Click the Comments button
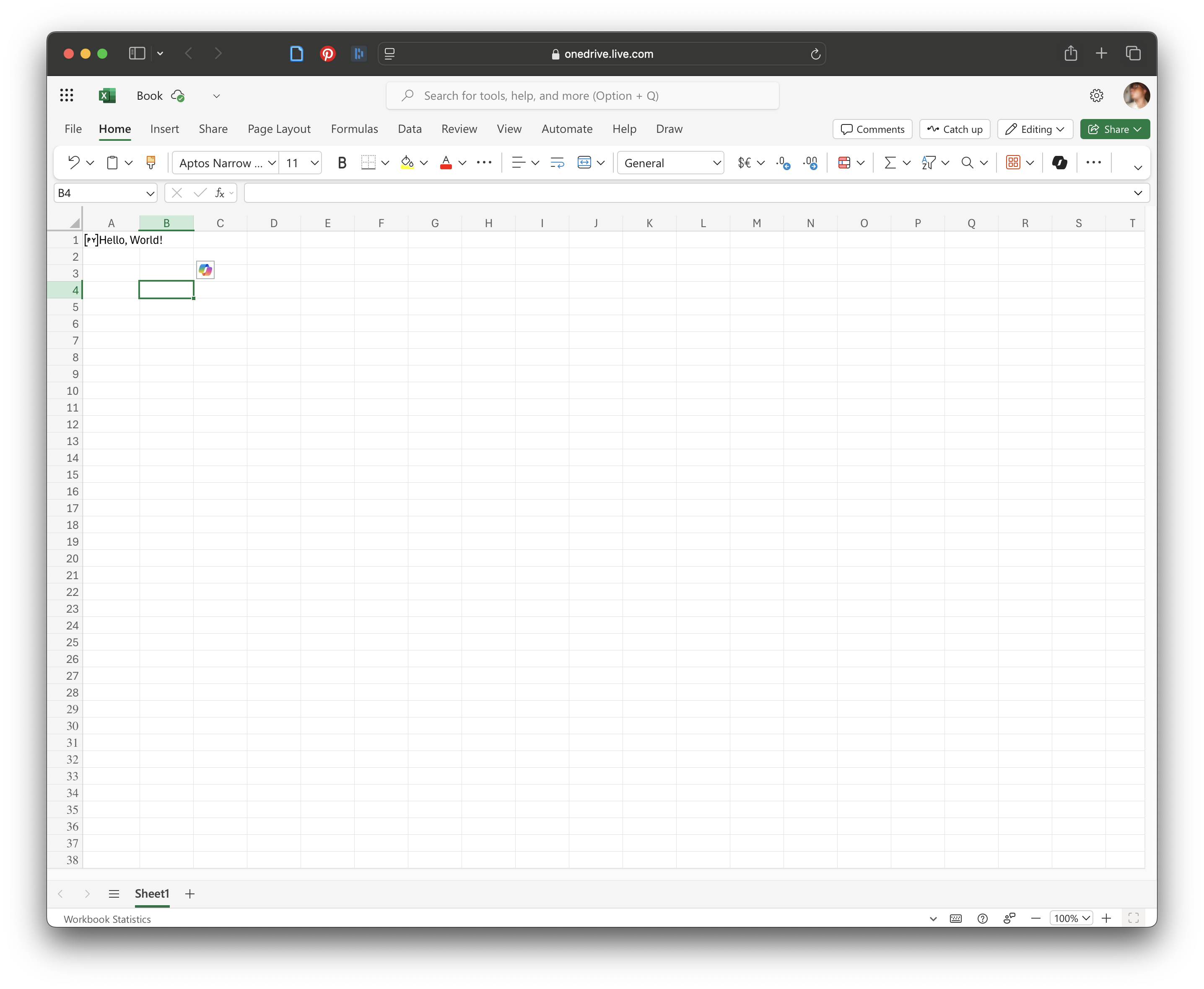 pyautogui.click(x=872, y=129)
